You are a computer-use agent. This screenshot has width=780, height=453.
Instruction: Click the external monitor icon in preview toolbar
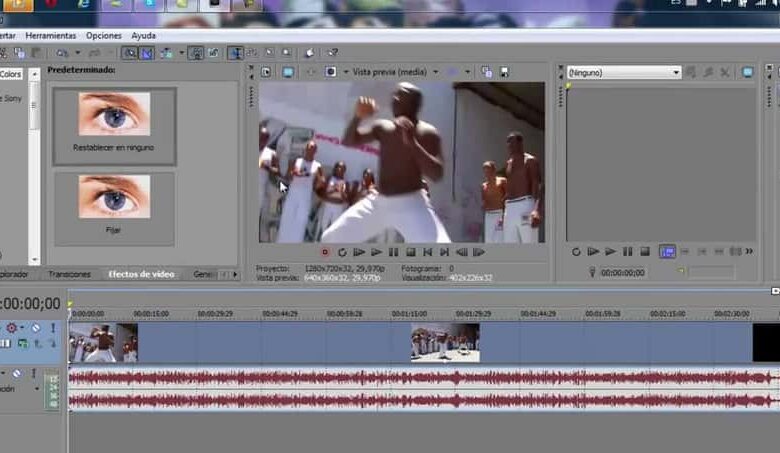pos(288,72)
